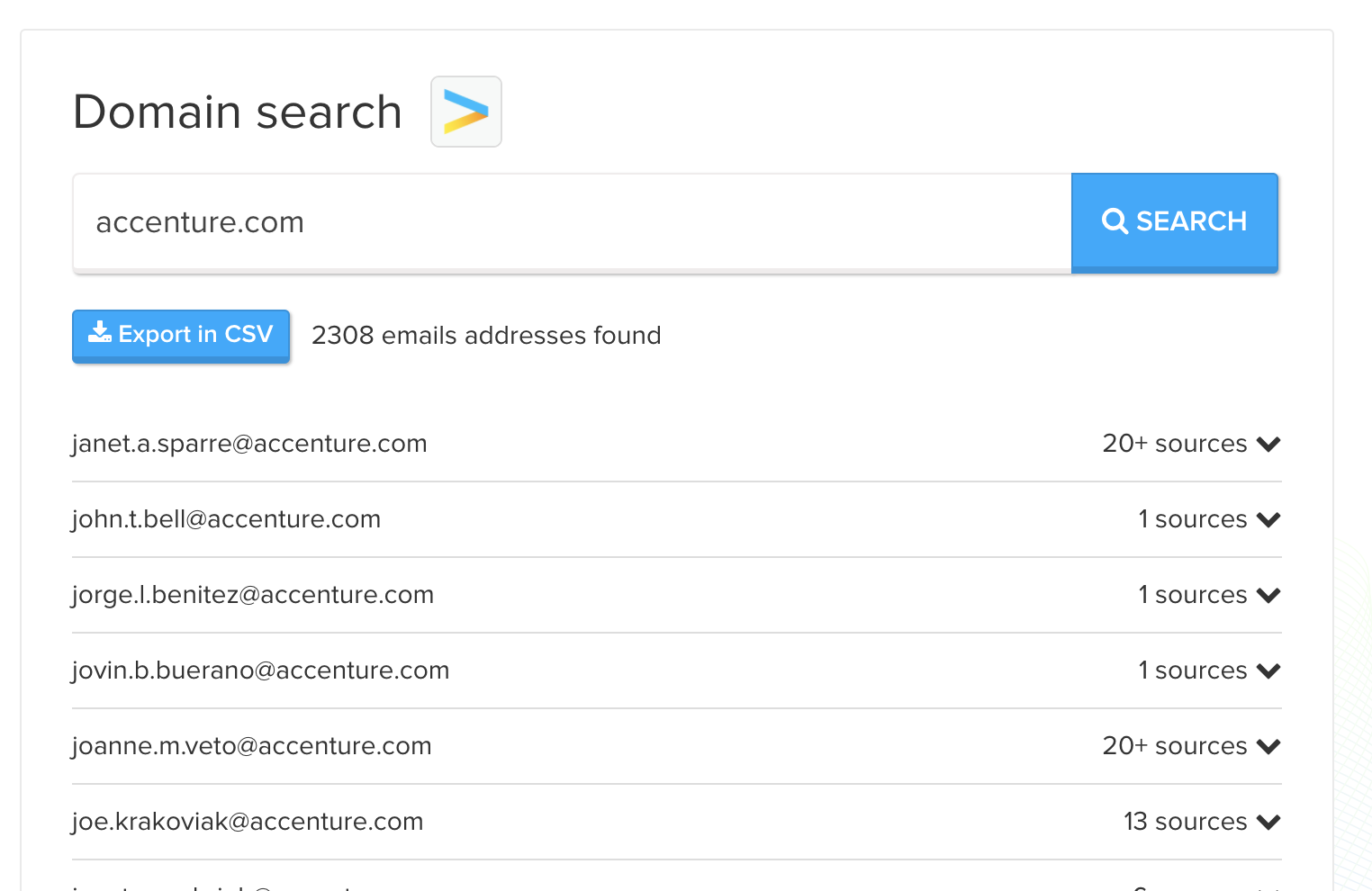Screen dimensions: 1372x891
Task: Select john.t.bell@accenture.com email address
Action: click(226, 519)
